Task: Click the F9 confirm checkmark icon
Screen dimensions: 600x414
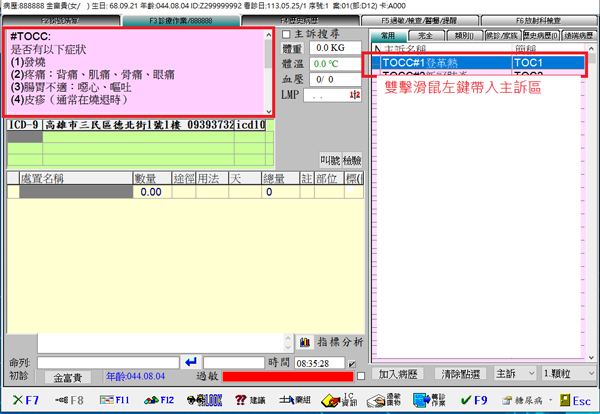Action: click(475, 401)
